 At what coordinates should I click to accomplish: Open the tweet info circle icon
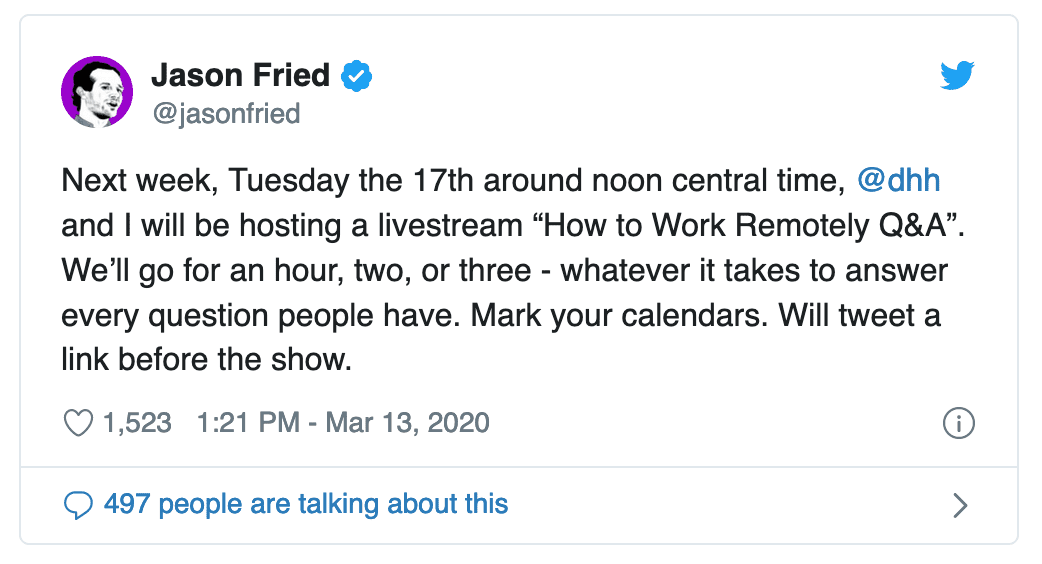[x=958, y=423]
